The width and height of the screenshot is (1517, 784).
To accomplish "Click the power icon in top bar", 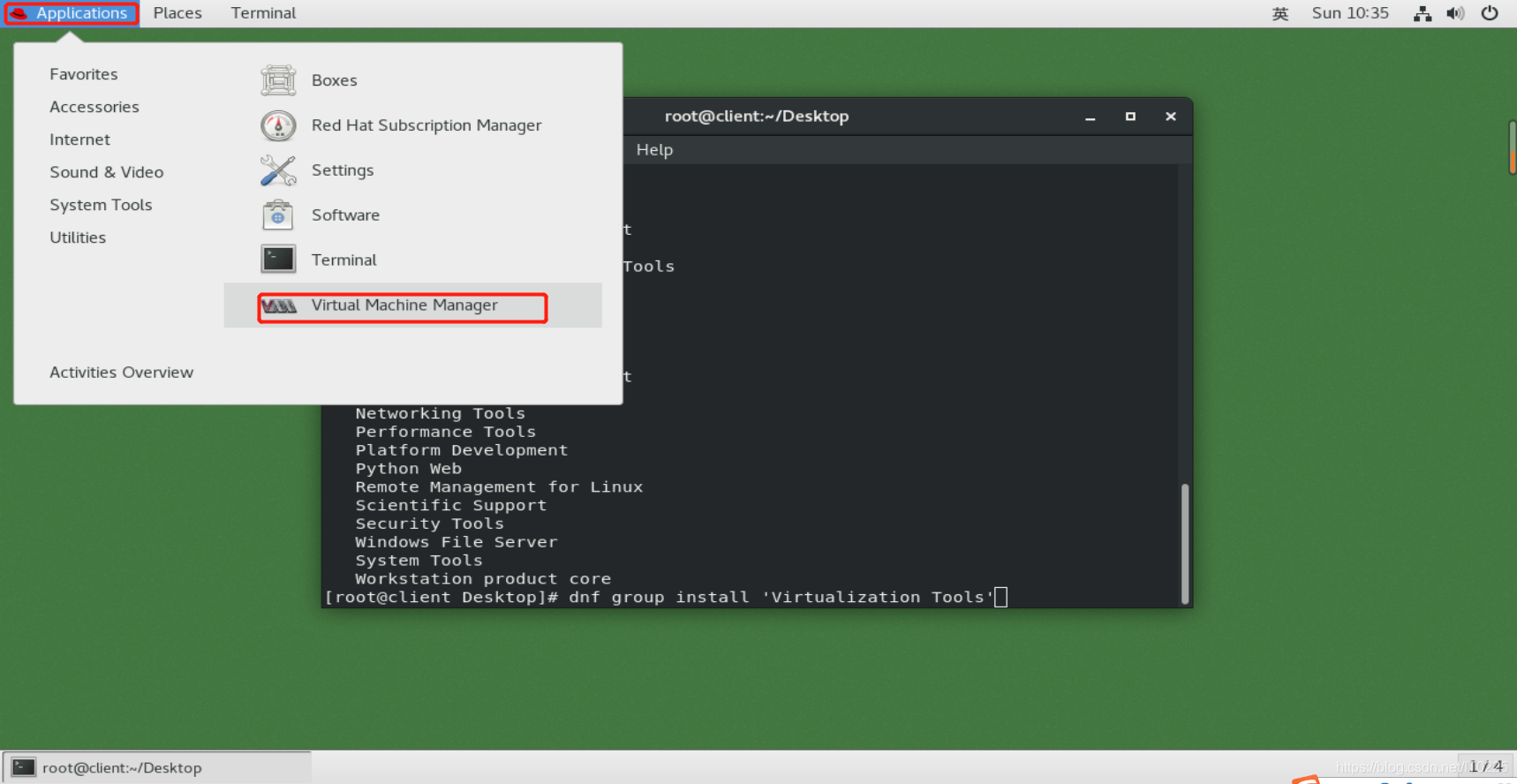I will coord(1490,13).
